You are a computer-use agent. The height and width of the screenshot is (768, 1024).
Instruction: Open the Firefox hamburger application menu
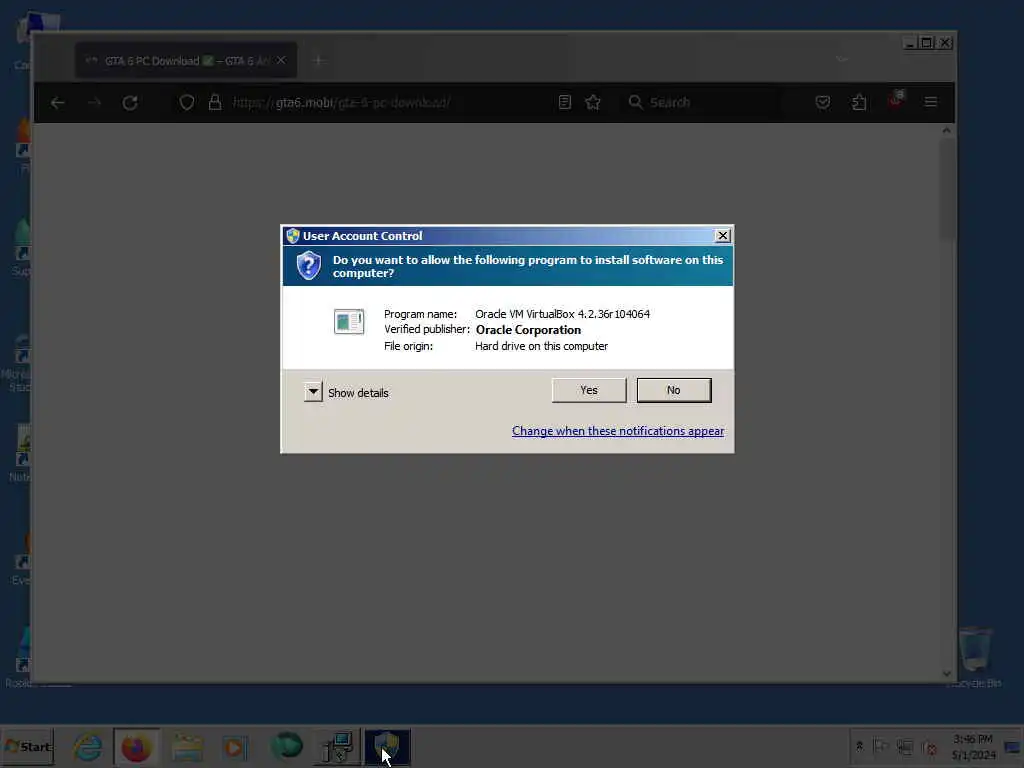point(931,102)
